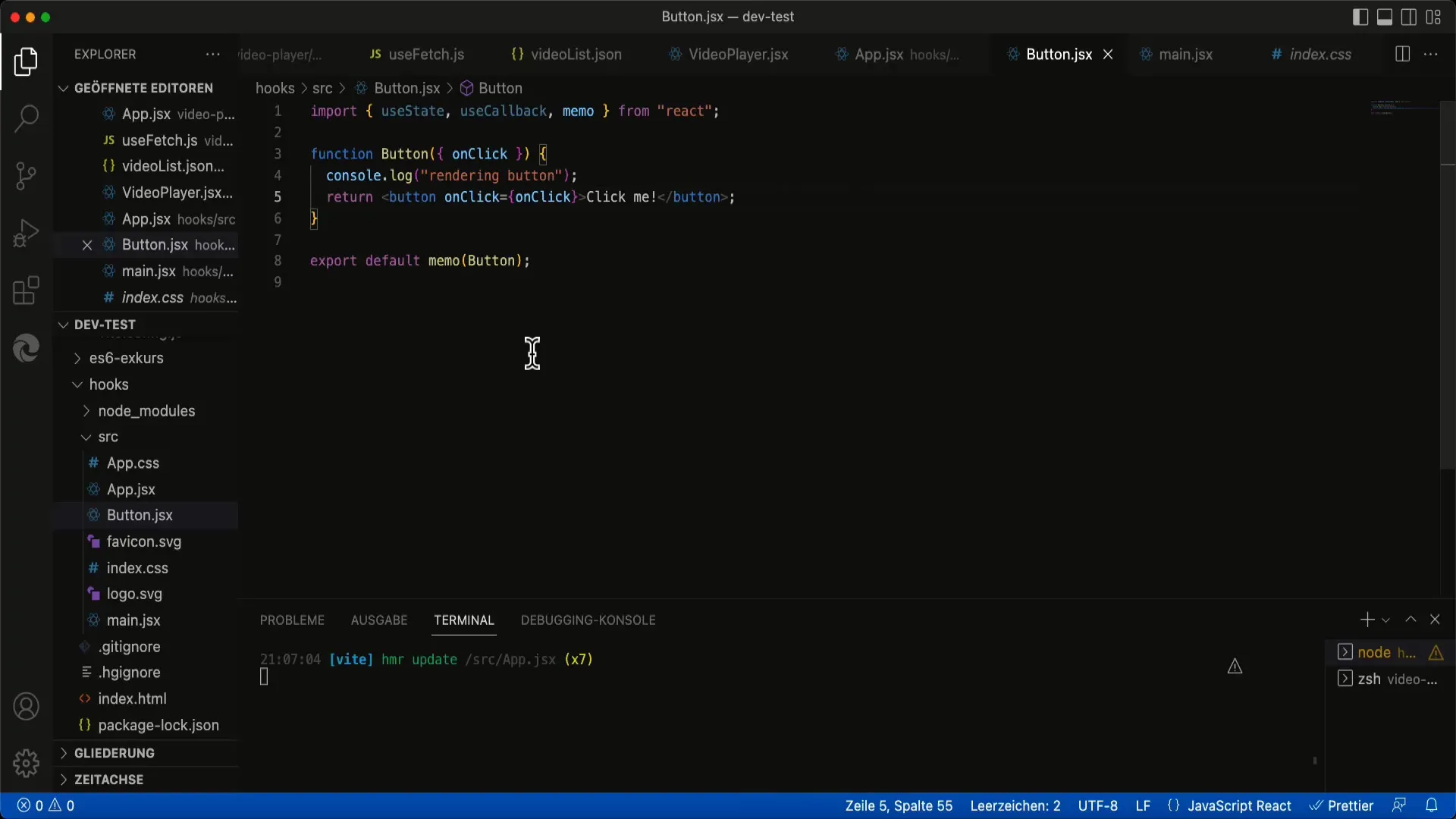Click the feedback icon in status bar
Image resolution: width=1456 pixels, height=819 pixels.
pyautogui.click(x=1399, y=805)
